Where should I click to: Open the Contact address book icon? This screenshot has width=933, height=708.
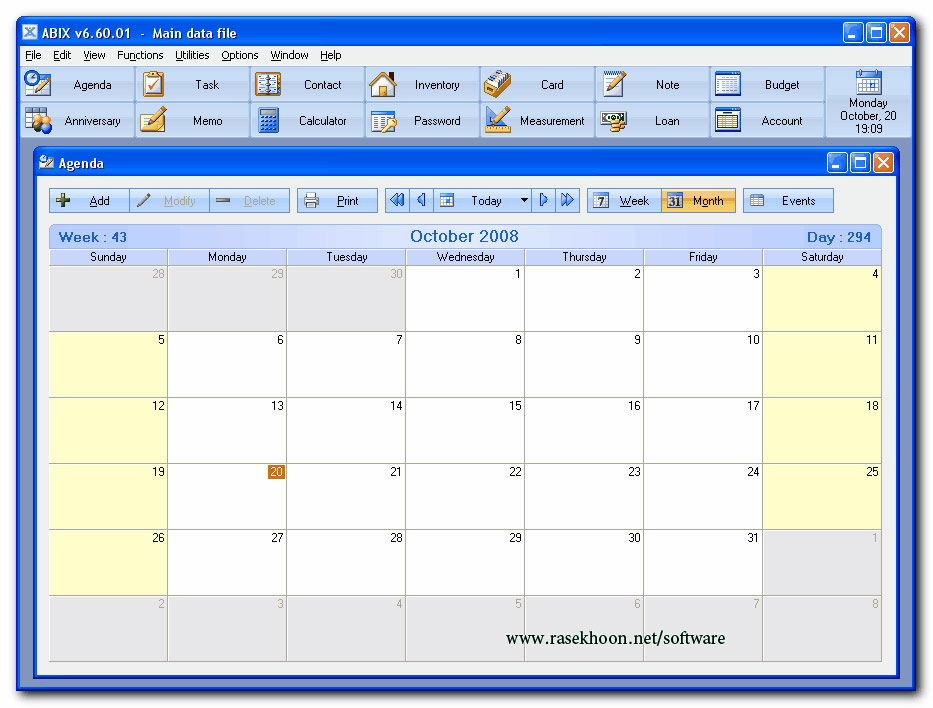268,84
